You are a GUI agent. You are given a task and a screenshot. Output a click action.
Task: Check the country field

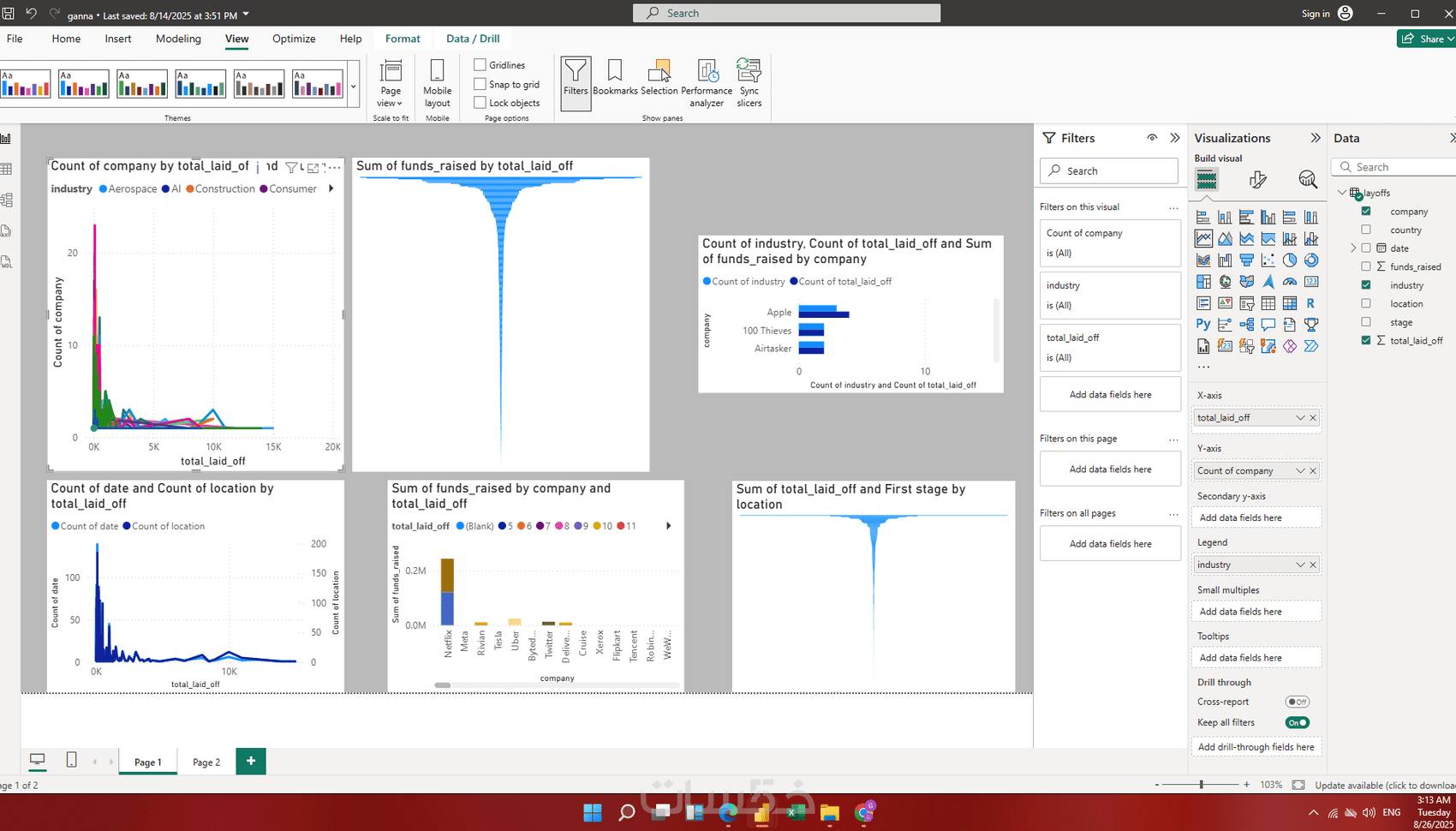click(x=1366, y=230)
